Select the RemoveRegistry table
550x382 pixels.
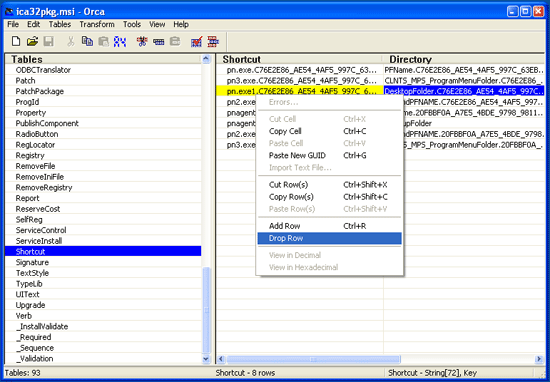point(103,188)
